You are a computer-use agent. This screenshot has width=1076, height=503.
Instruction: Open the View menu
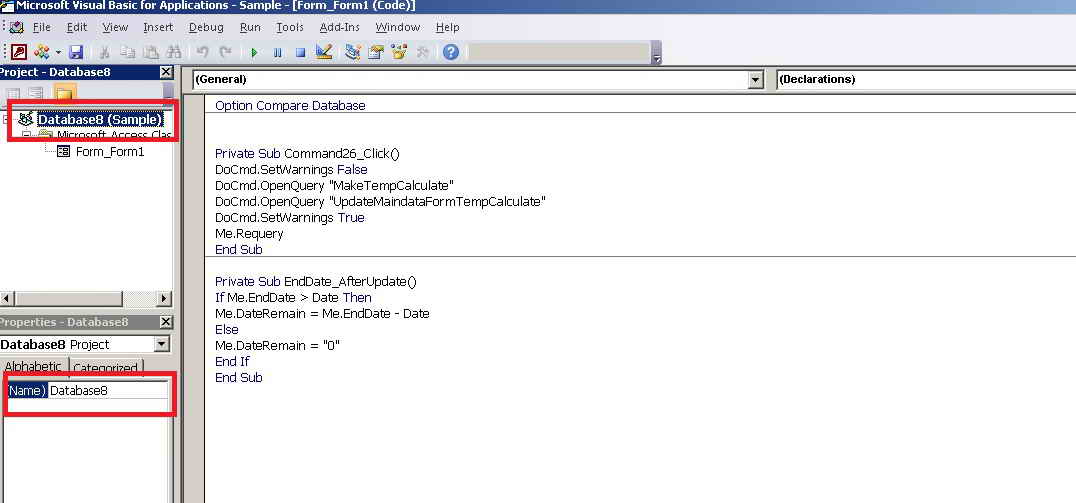(115, 27)
